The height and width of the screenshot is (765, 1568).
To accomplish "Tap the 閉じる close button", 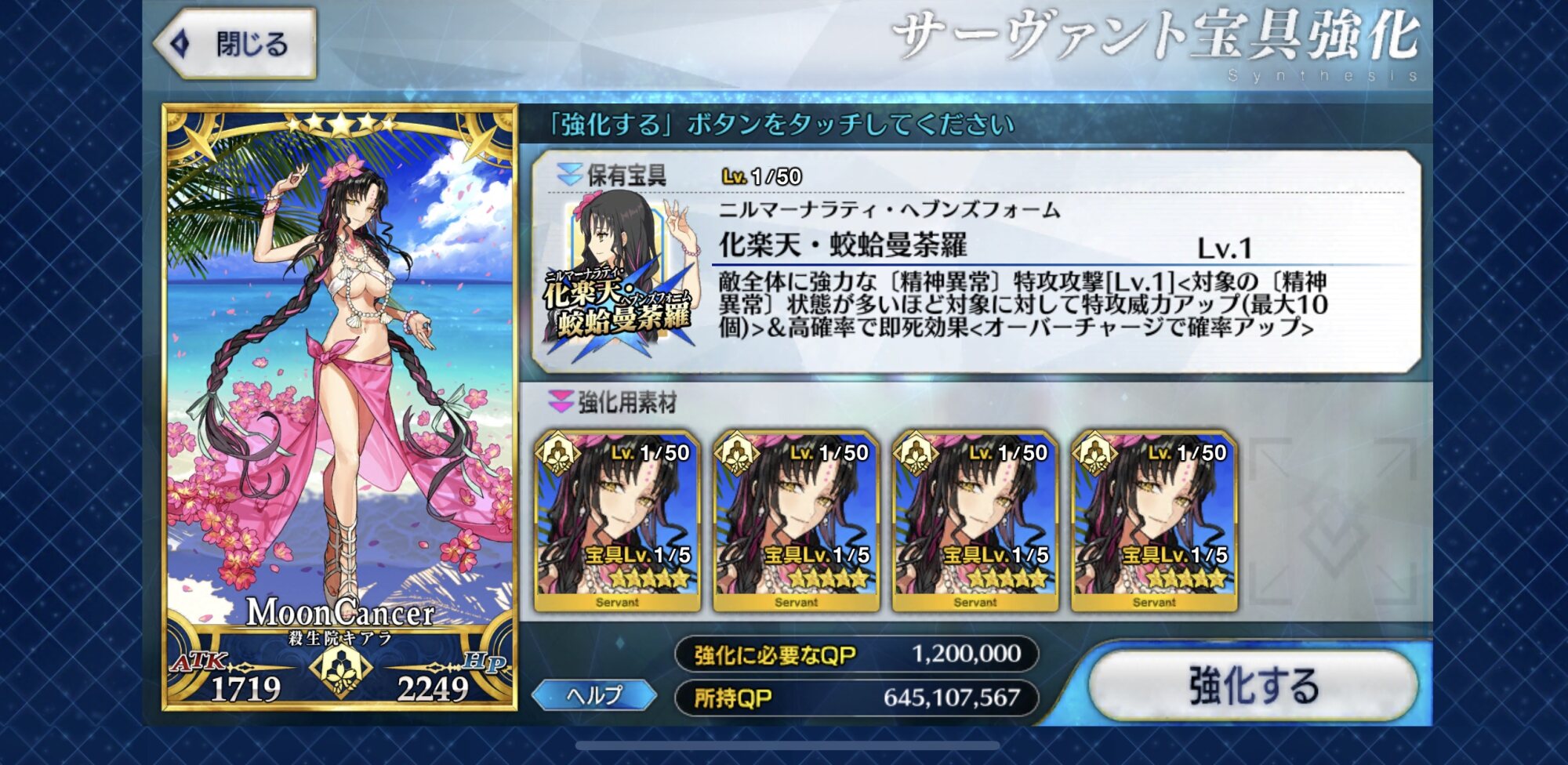I will [x=235, y=44].
